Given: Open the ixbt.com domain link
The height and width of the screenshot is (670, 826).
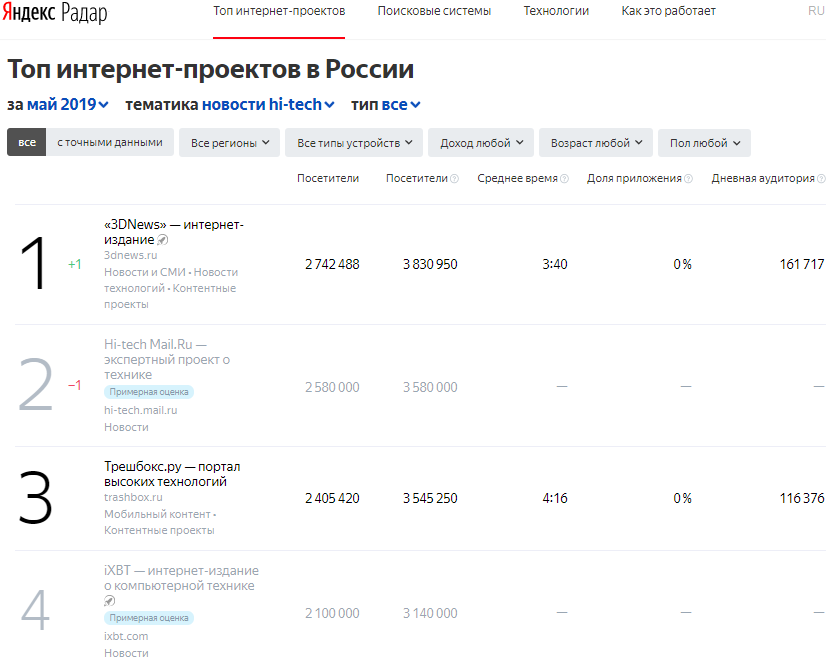Looking at the screenshot, I should coord(126,636).
